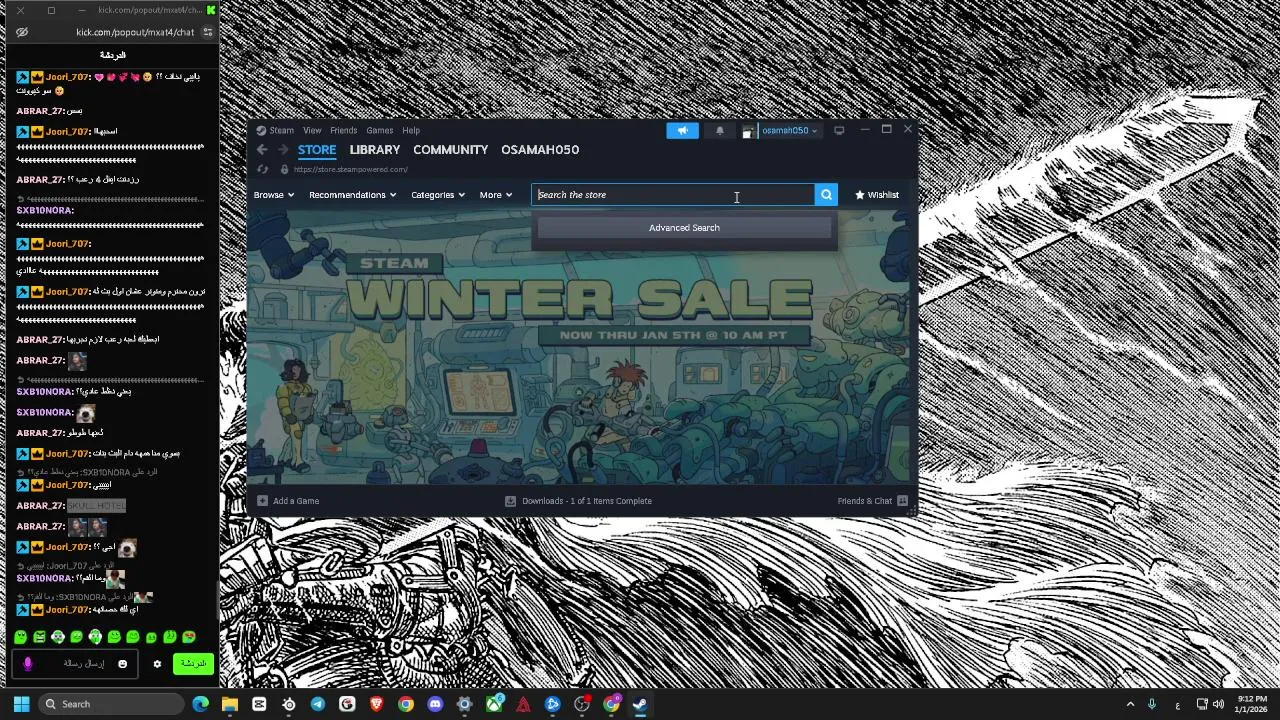
Task: Open Steam from the taskbar
Action: (x=640, y=704)
